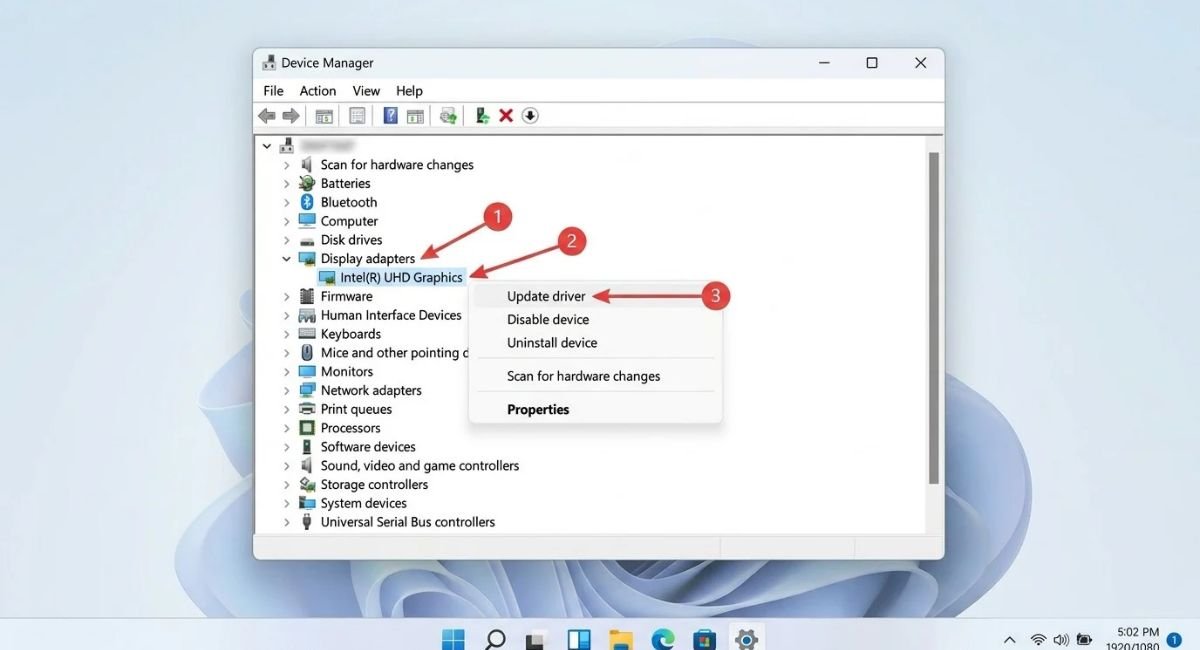Screen dimensions: 1200x650
Task: Click the Intel(R) UHD Graphics device icon
Action: tap(327, 278)
